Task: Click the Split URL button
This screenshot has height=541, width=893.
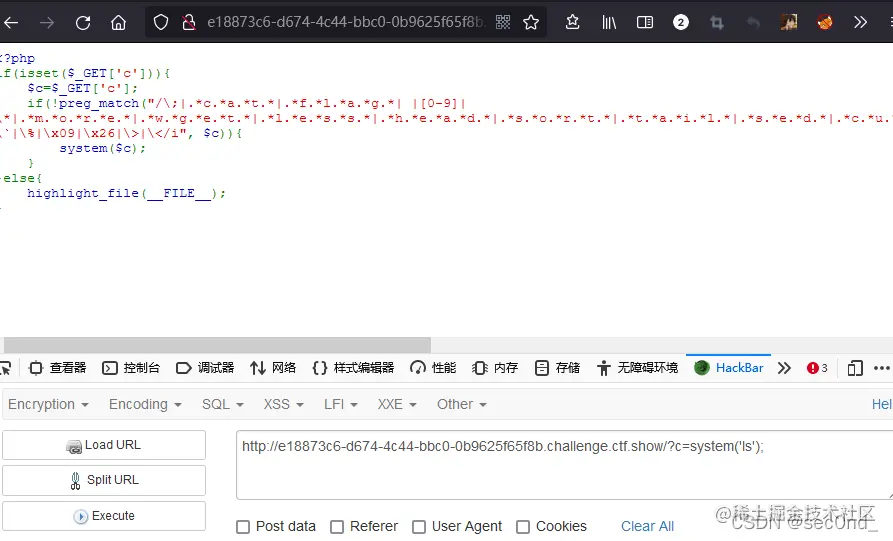Action: (x=104, y=480)
